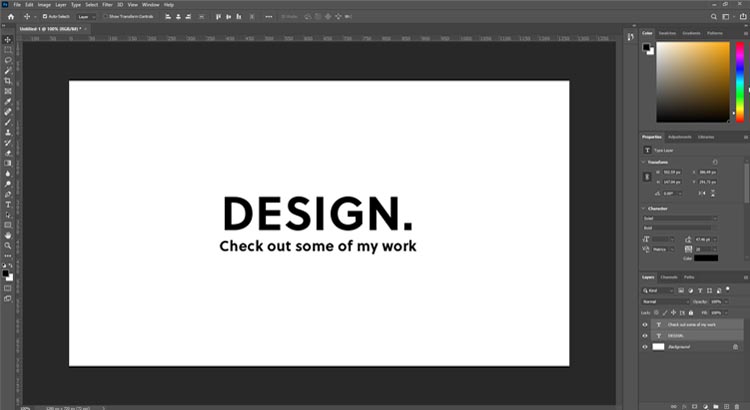Hide the Background layer with eye icon
The height and width of the screenshot is (410, 750).
click(x=645, y=347)
